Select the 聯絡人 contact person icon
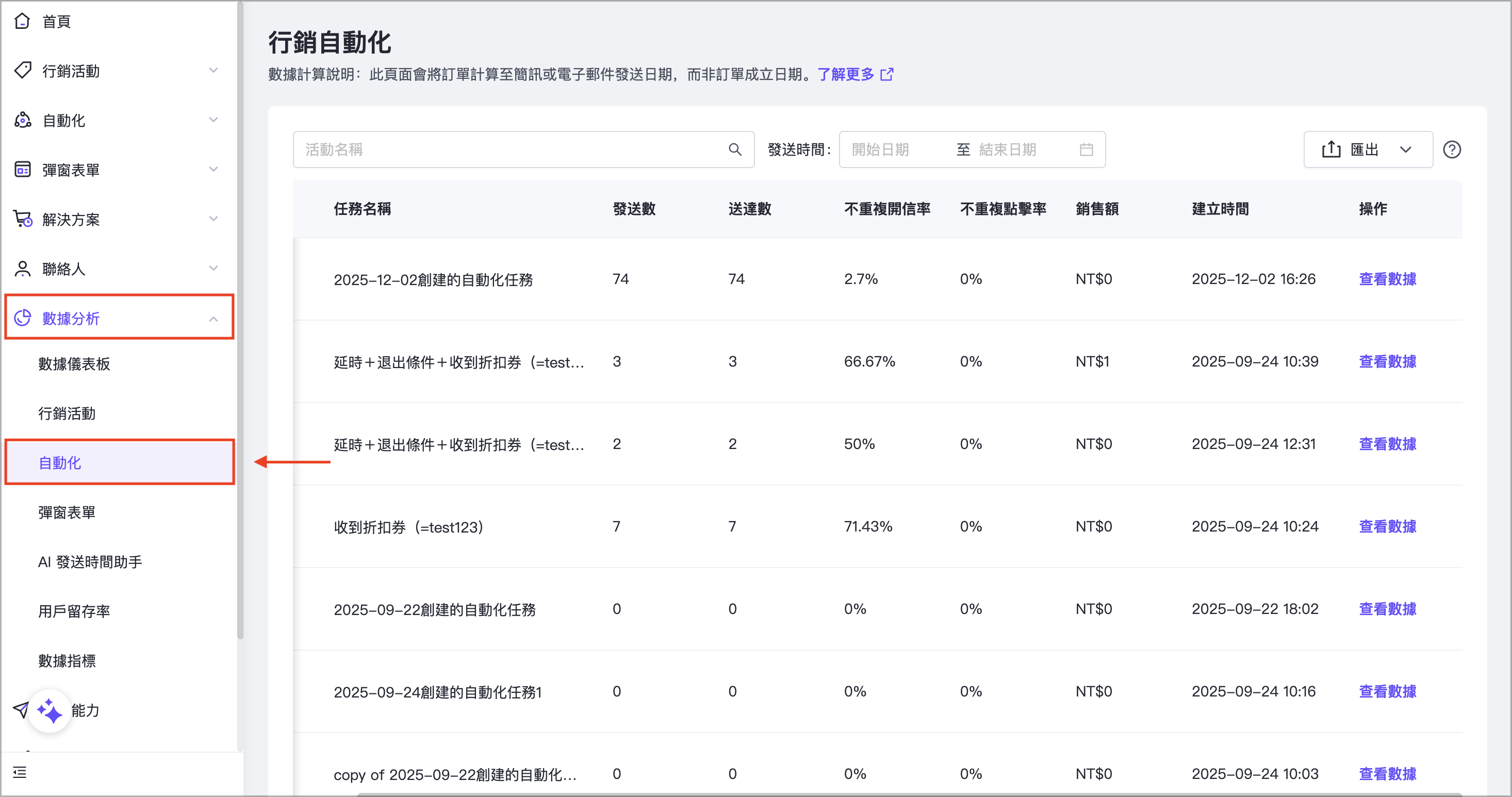1512x797 pixels. pyautogui.click(x=22, y=268)
